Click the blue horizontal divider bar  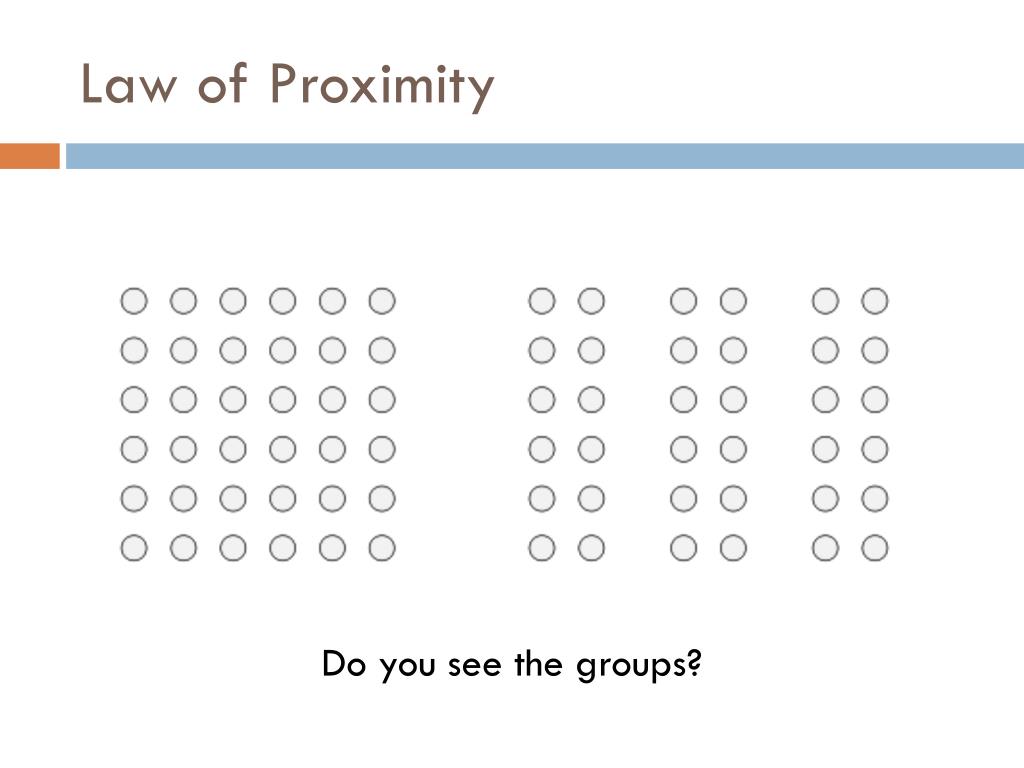[545, 156]
